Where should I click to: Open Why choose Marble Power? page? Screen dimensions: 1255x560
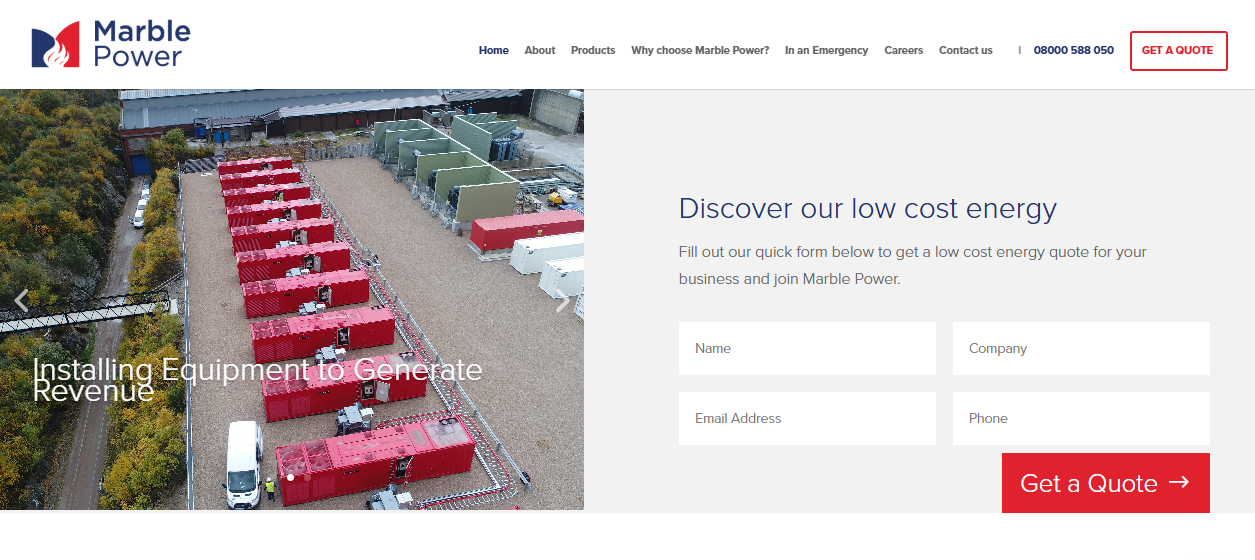click(700, 50)
